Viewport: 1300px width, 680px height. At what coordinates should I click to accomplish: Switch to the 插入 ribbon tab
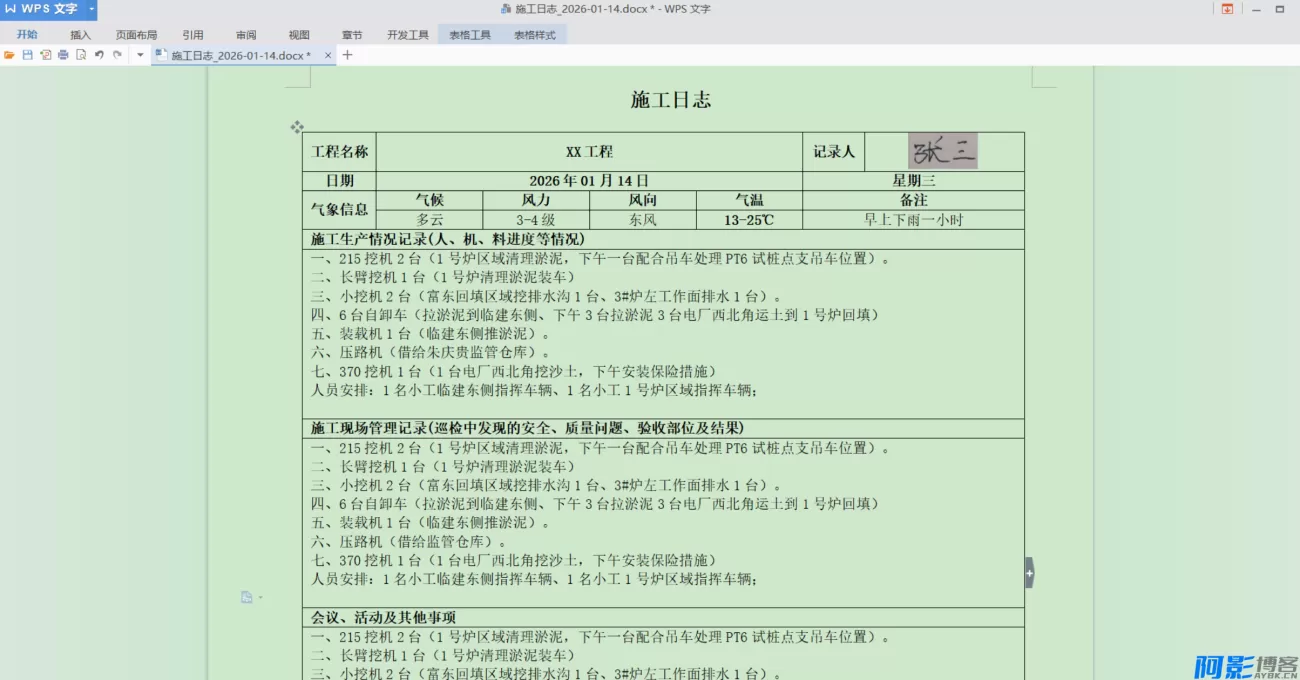point(79,33)
